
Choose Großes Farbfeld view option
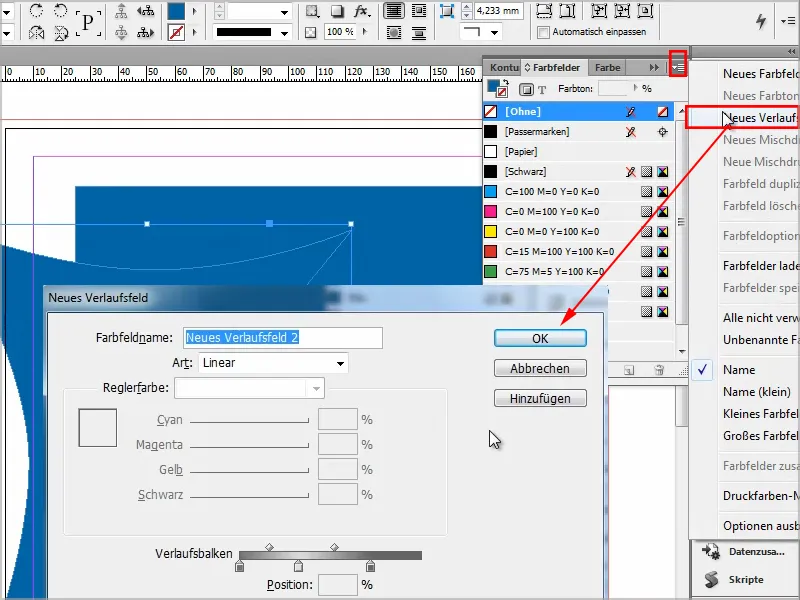click(760, 436)
